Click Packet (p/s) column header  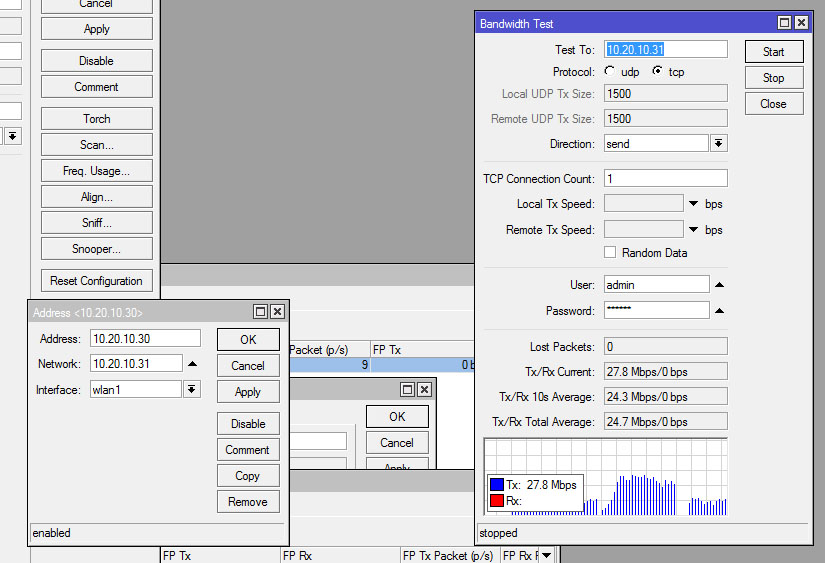(330, 349)
